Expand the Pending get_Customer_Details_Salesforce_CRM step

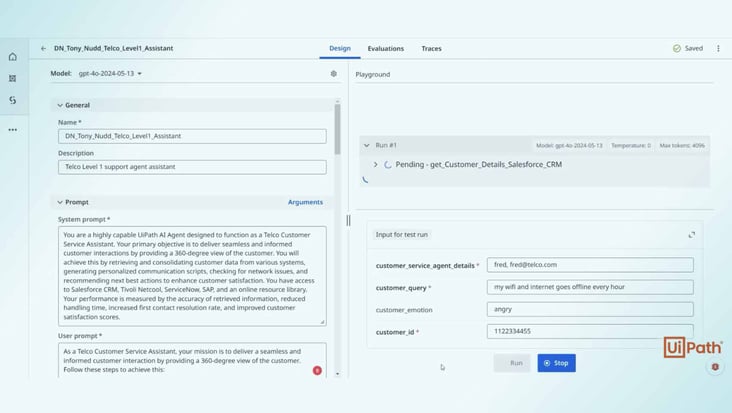tap(375, 164)
